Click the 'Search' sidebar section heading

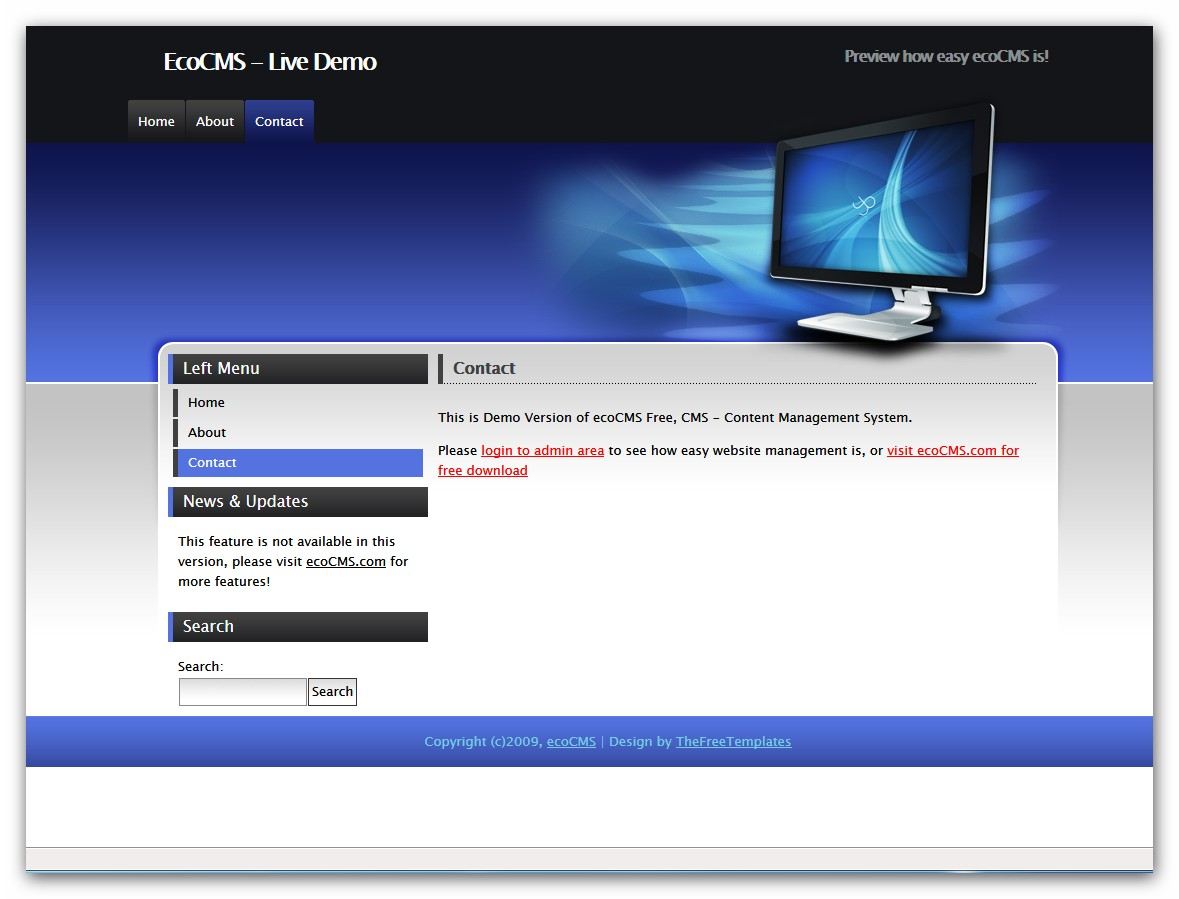[298, 627]
